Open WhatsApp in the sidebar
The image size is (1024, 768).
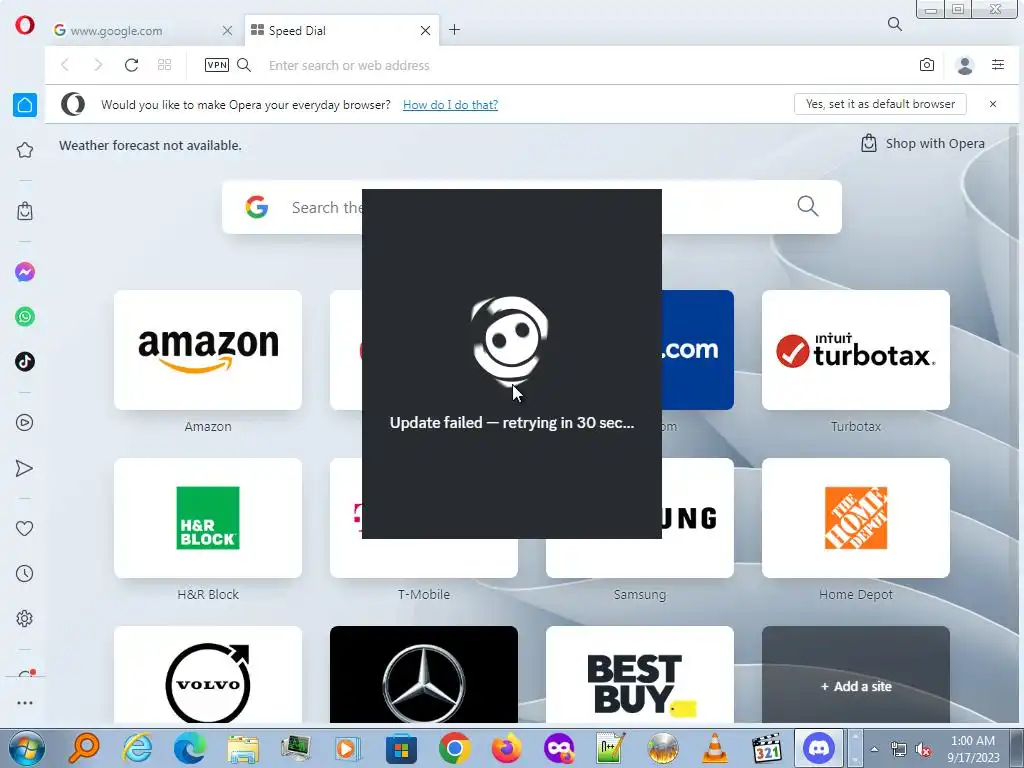[x=25, y=317]
